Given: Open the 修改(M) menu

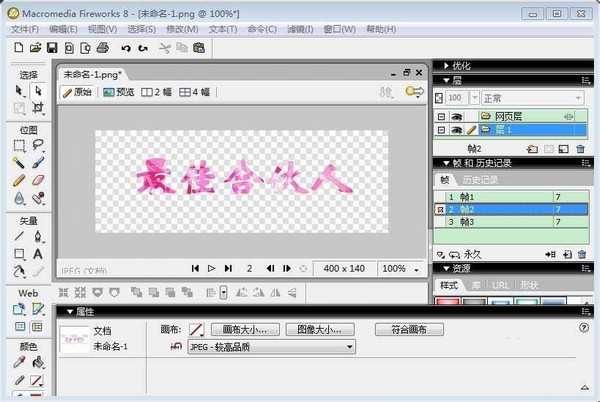Looking at the screenshot, I should 181,29.
